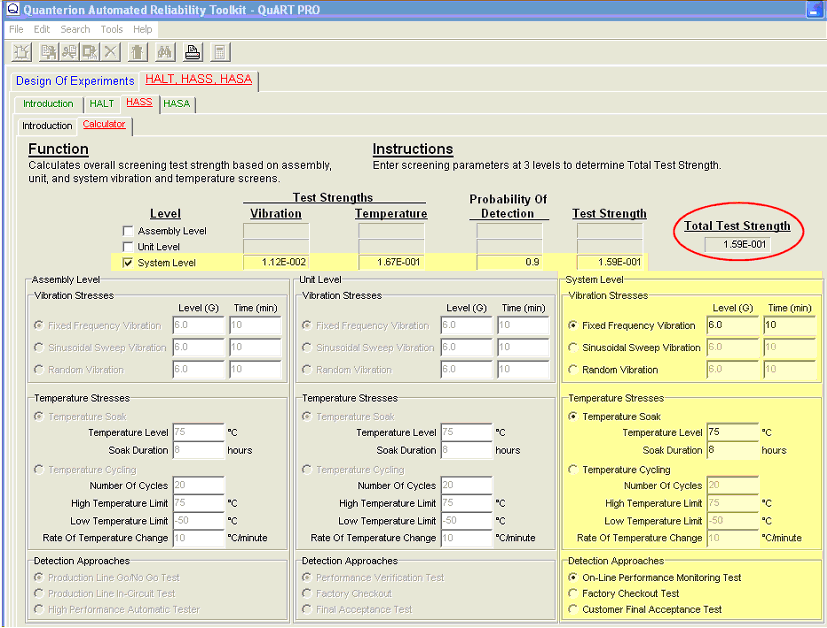Click System Level Soak Duration field
The height and width of the screenshot is (628, 827).
pyautogui.click(x=733, y=450)
